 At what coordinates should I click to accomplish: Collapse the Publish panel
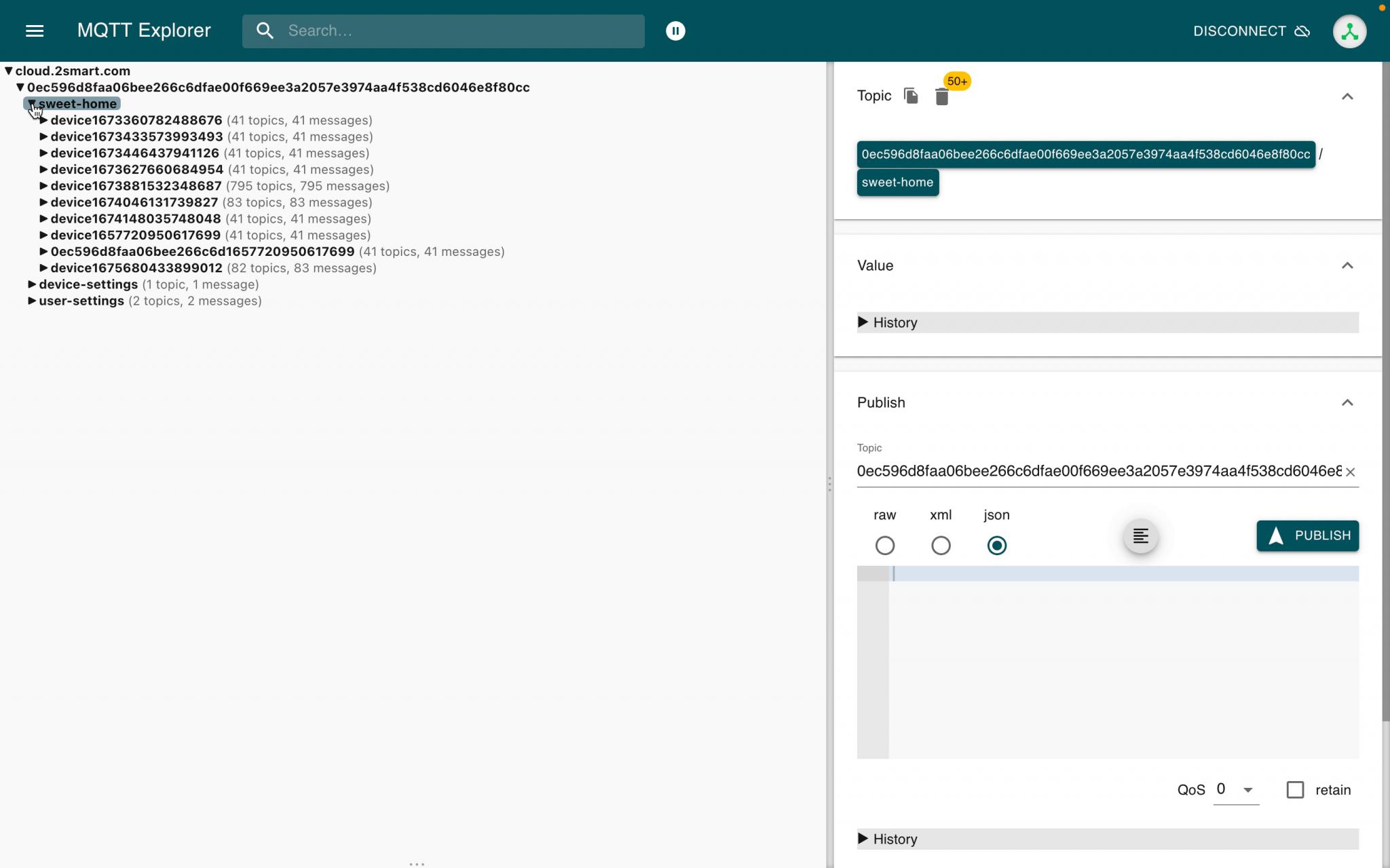1347,402
